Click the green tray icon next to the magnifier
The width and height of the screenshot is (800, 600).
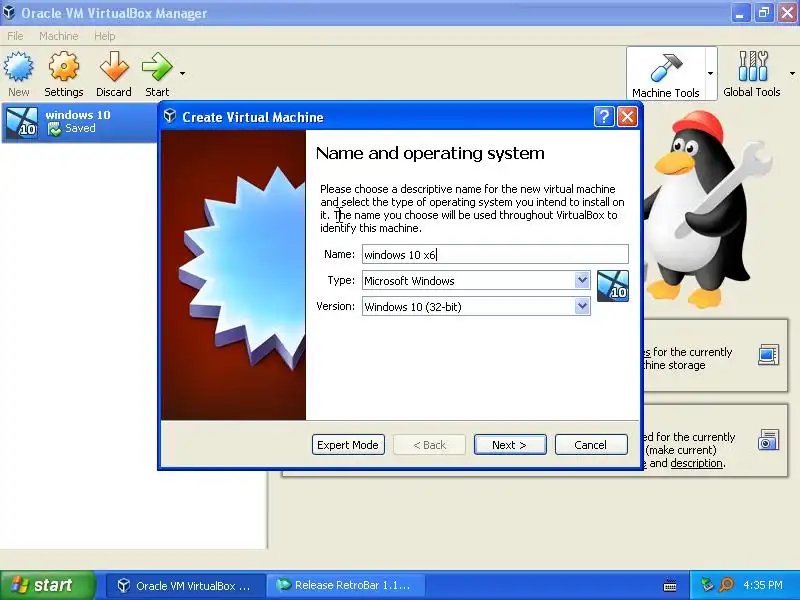coord(706,585)
